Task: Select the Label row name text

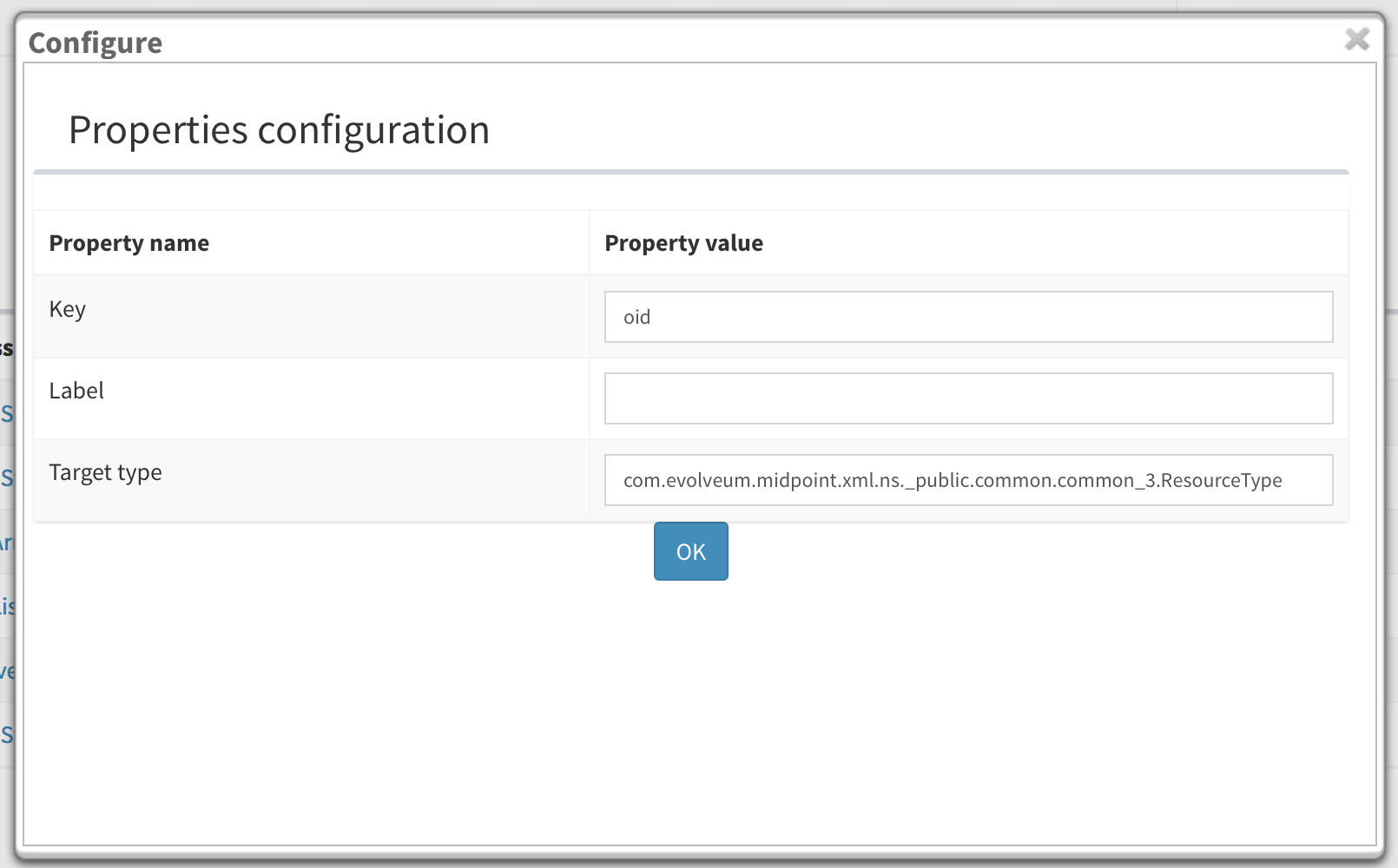Action: click(x=76, y=391)
